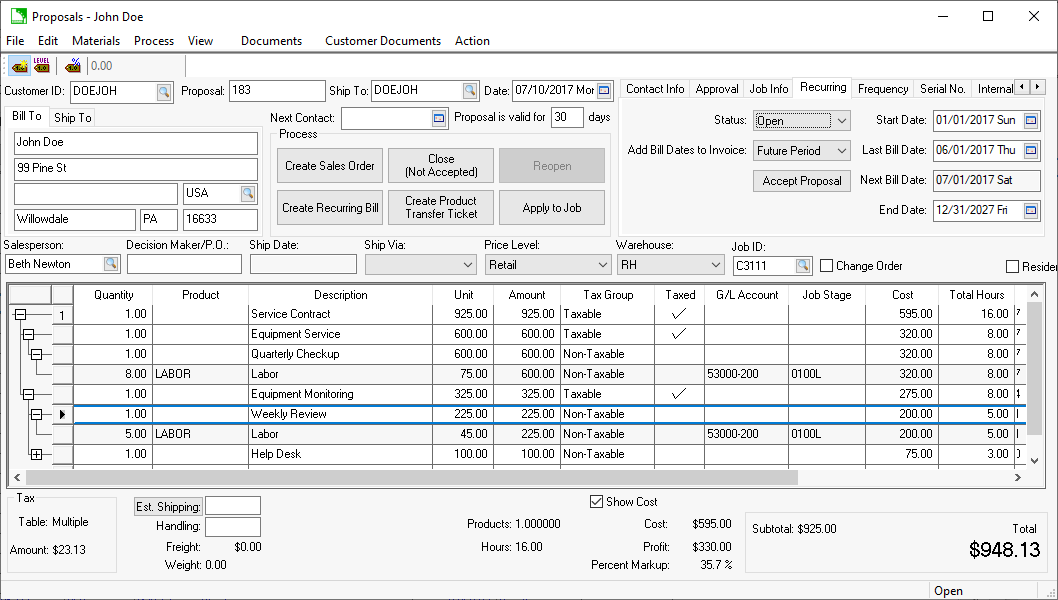Toggle the Taxed checkmark for Equipment Monitoring
This screenshot has width=1058, height=600.
point(679,394)
